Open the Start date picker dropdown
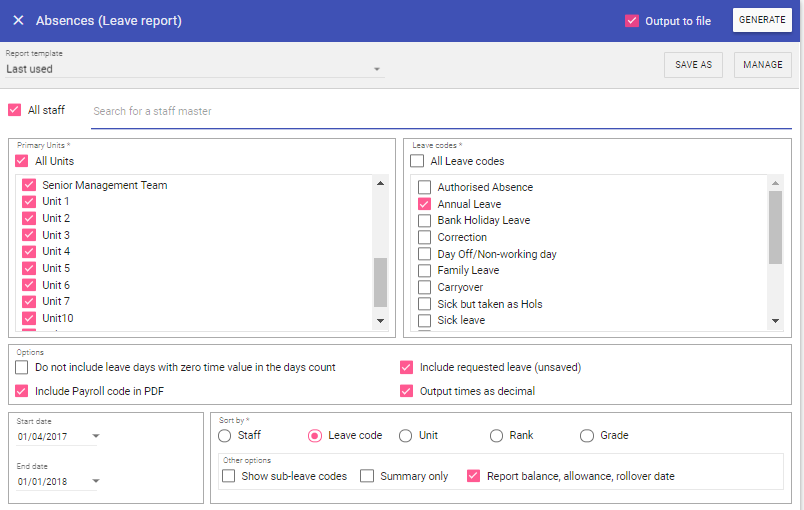 pos(96,437)
